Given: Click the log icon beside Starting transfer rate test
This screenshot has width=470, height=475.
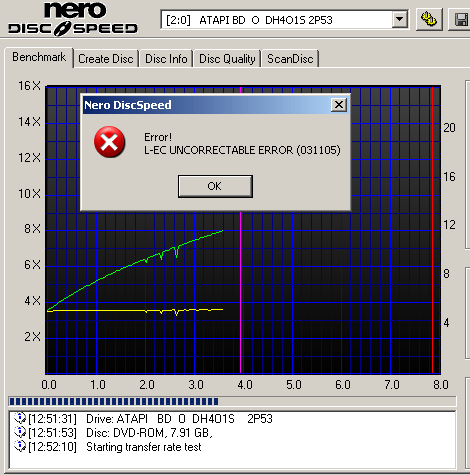Looking at the screenshot, I should click(x=20, y=446).
